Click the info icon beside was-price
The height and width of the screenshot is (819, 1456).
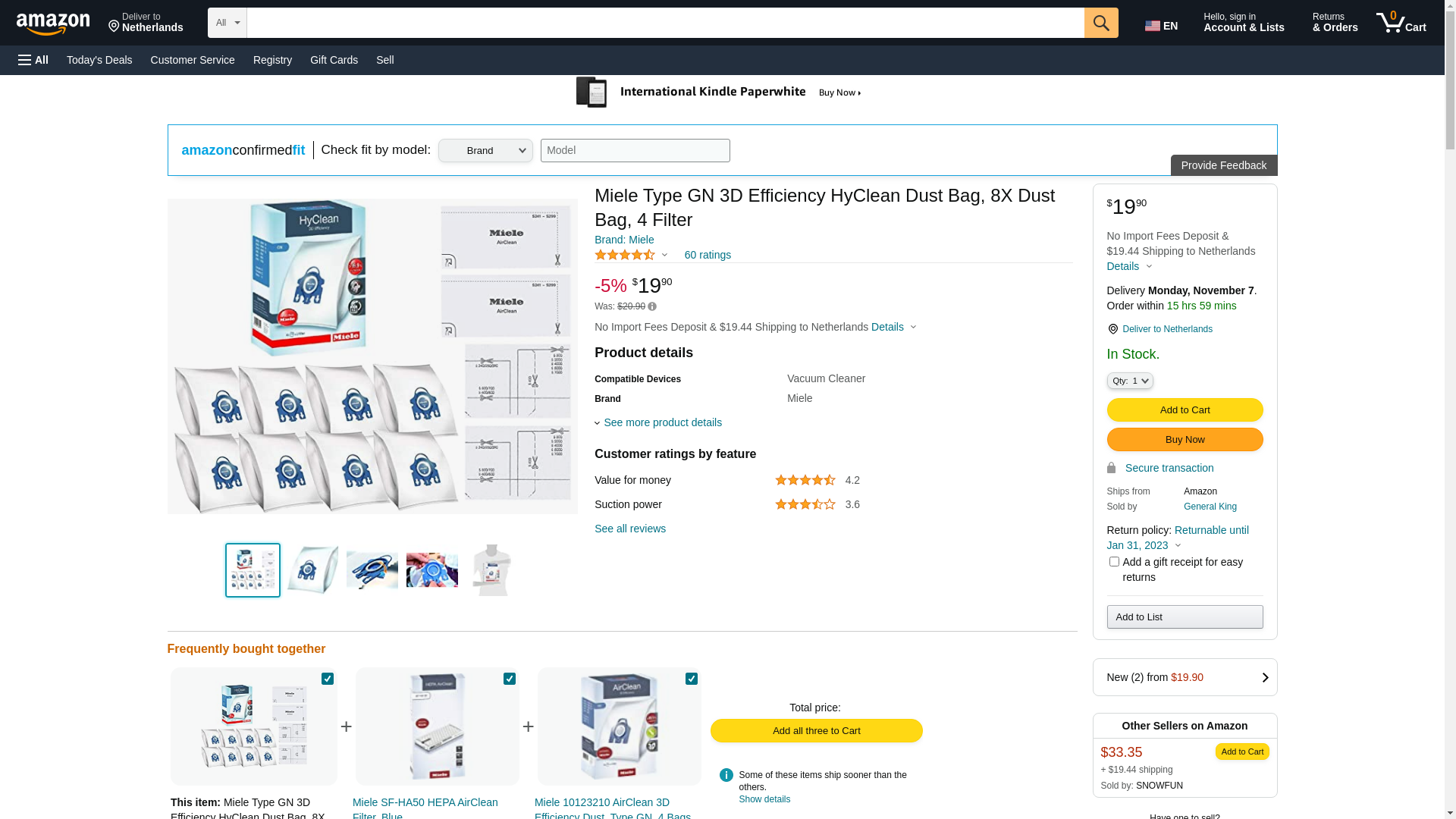[x=652, y=307]
